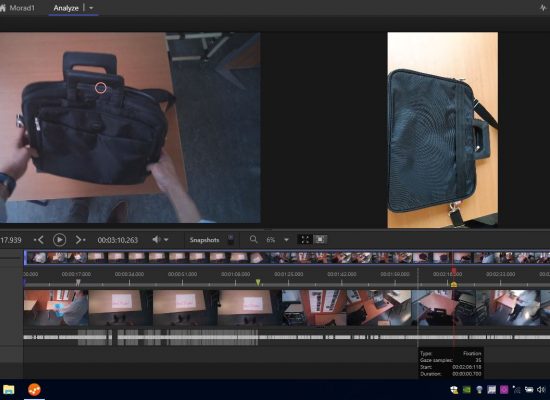Click the 00:01:59.000 time label
Viewport: 550px width, 400px height.
point(395,274)
